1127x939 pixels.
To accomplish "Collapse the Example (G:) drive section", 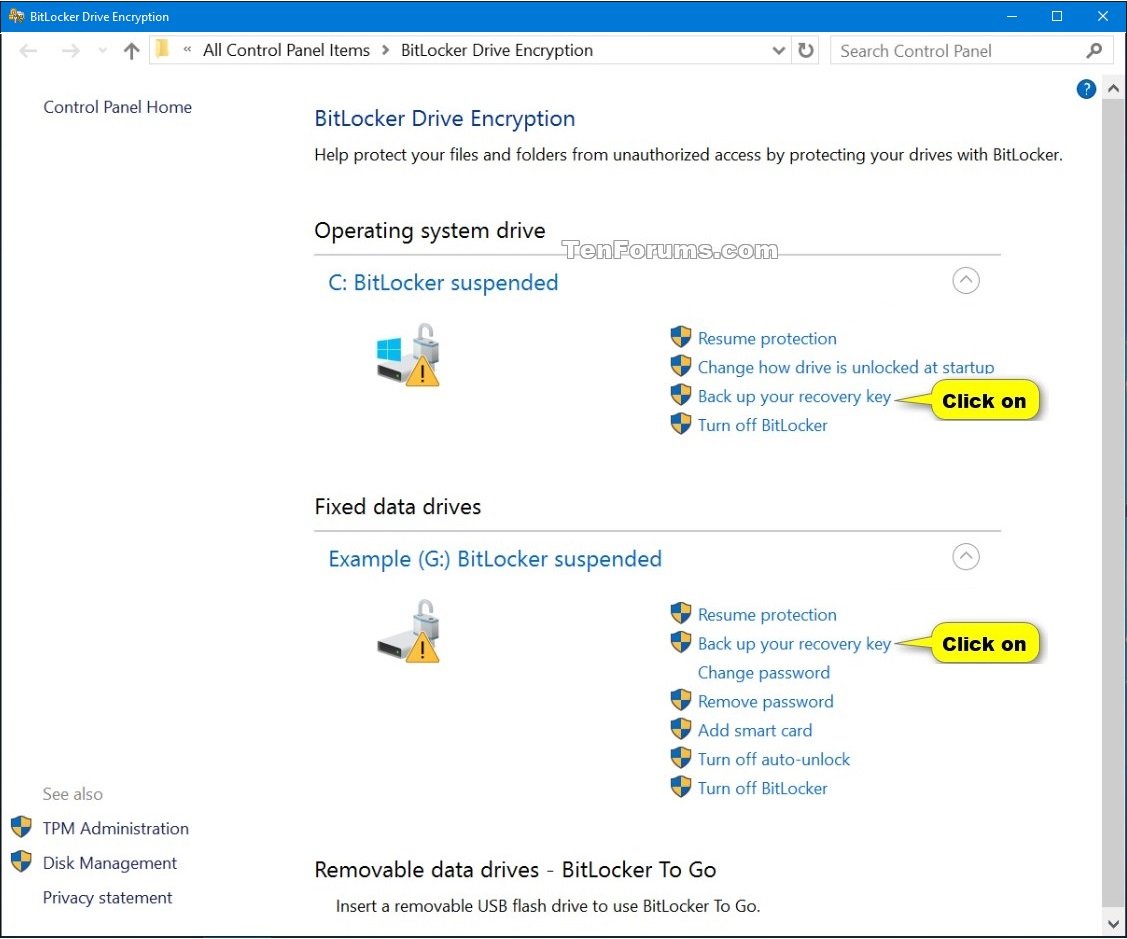I will (965, 557).
